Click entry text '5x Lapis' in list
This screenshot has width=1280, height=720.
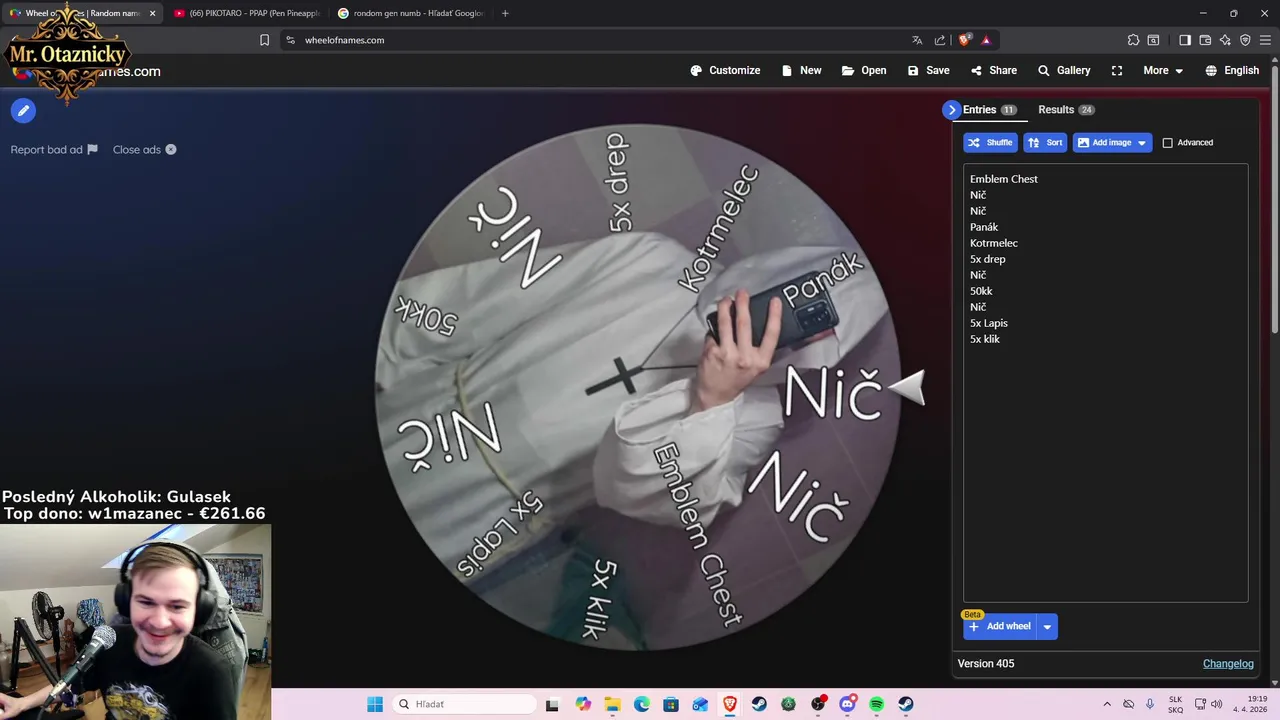coord(988,323)
